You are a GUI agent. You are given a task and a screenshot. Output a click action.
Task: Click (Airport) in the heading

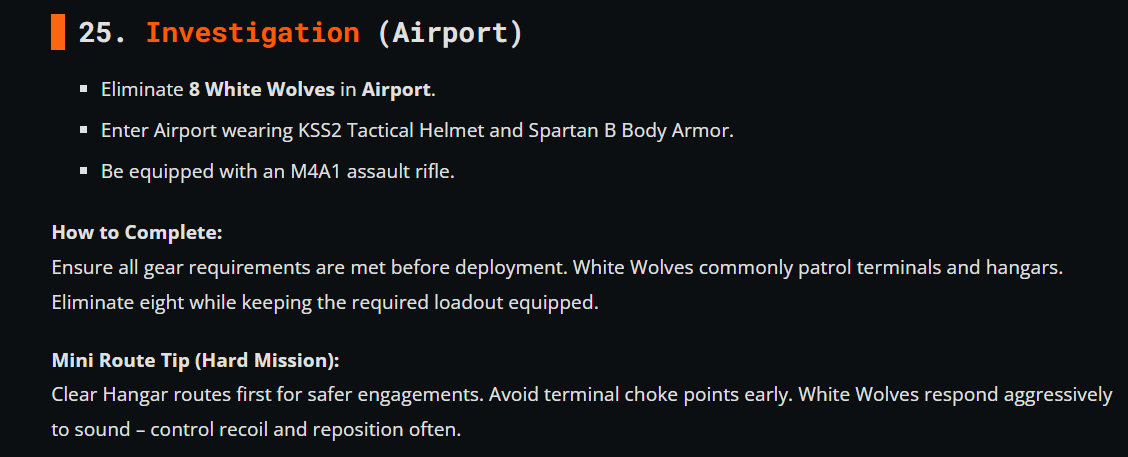(x=450, y=33)
